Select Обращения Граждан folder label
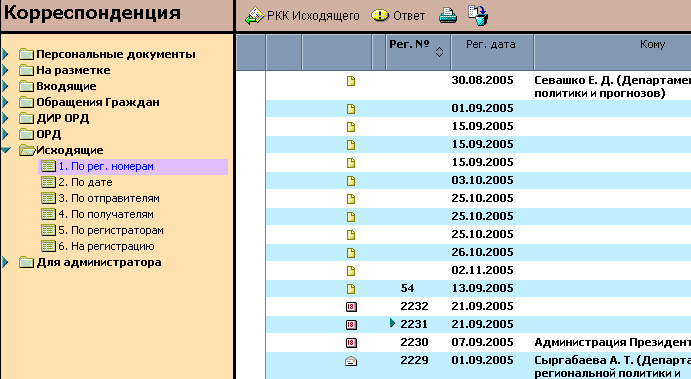The width and height of the screenshot is (691, 379). pyautogui.click(x=98, y=102)
